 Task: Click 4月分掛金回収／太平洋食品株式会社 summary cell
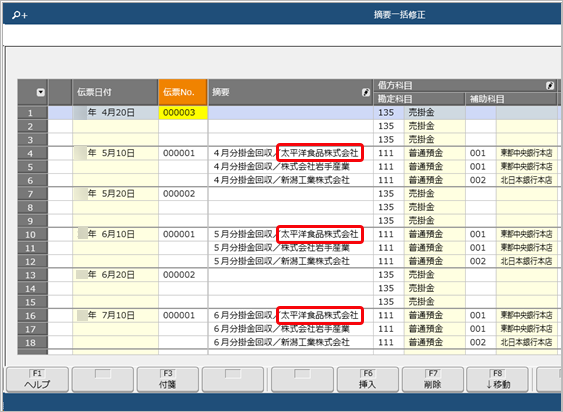[290, 153]
